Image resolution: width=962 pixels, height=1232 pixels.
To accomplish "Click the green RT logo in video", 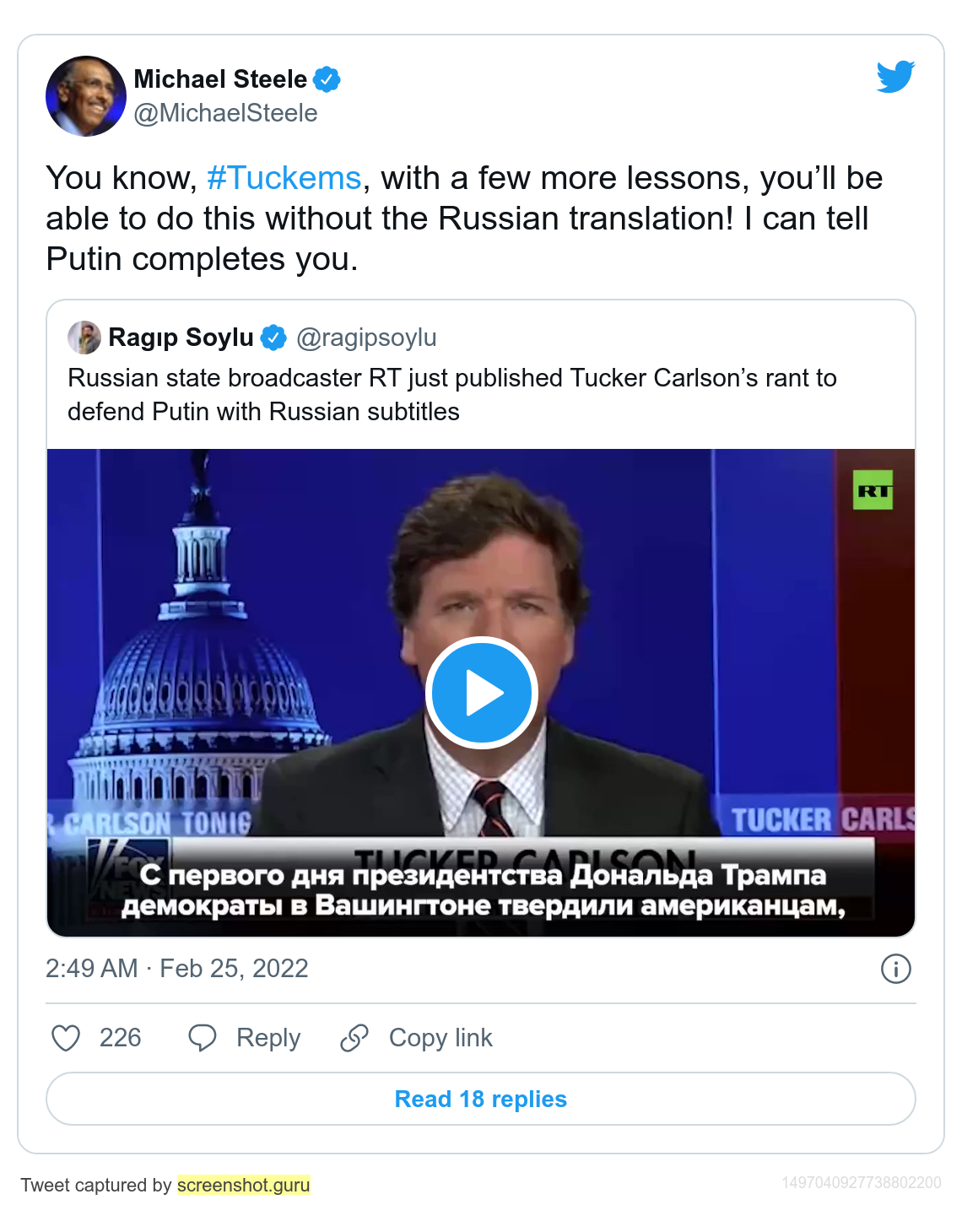I will (873, 490).
